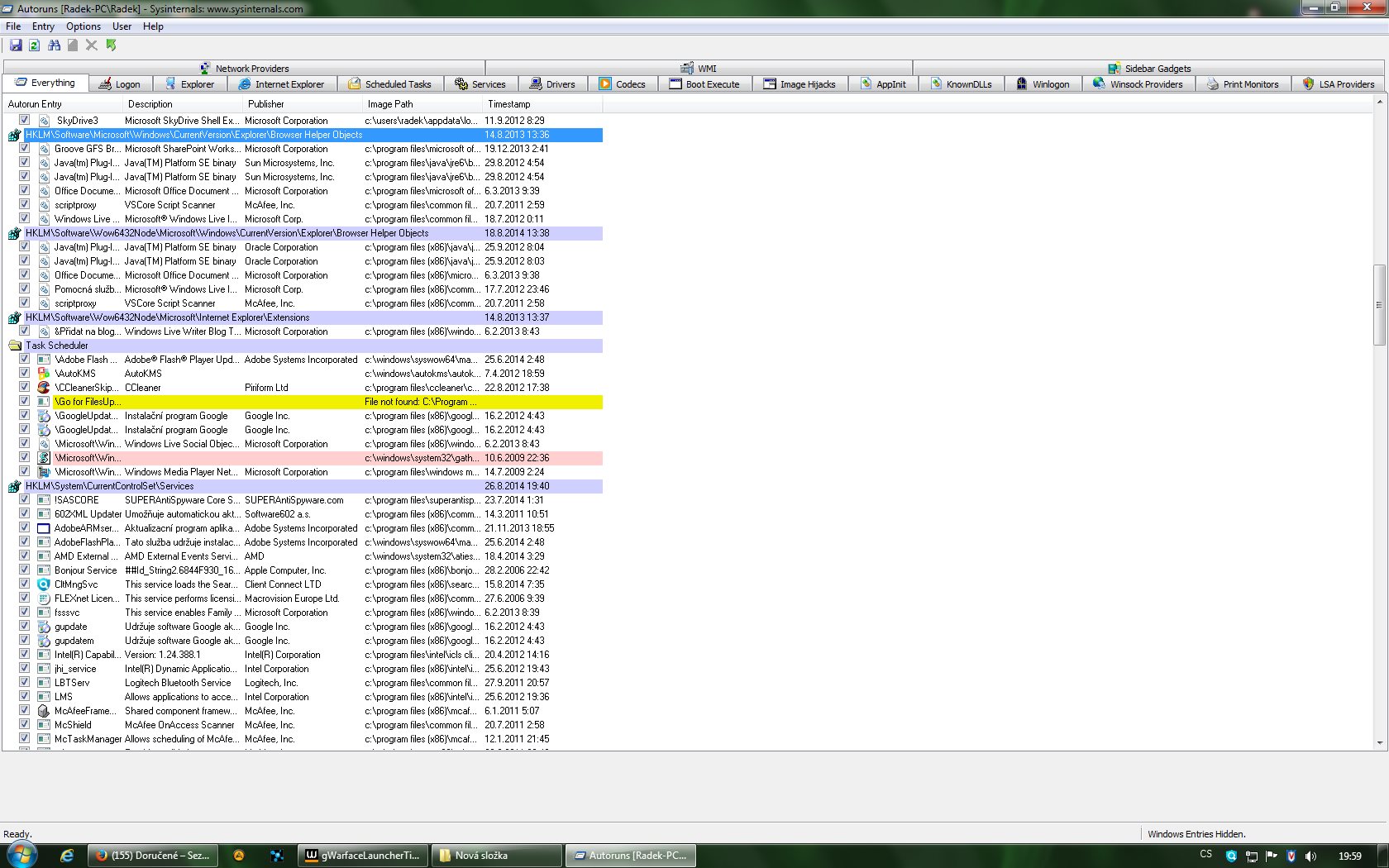Click the Jump to Entry toolbar icon
Image resolution: width=1389 pixels, height=868 pixels.
111,45
